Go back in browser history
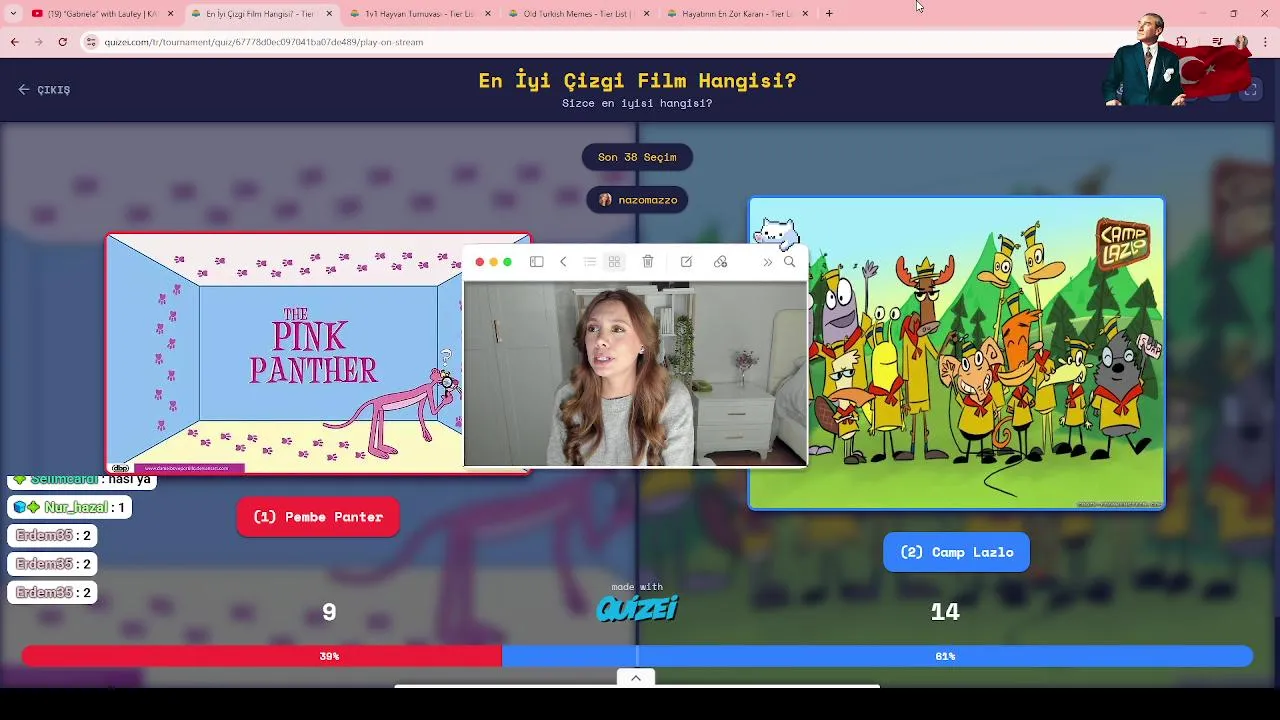The width and height of the screenshot is (1280, 720). point(14,42)
